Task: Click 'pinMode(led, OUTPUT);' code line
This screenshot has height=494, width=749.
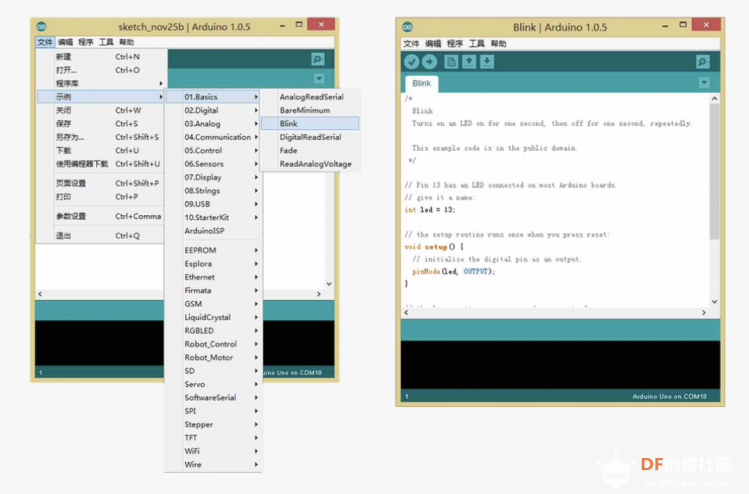Action: pyautogui.click(x=453, y=271)
